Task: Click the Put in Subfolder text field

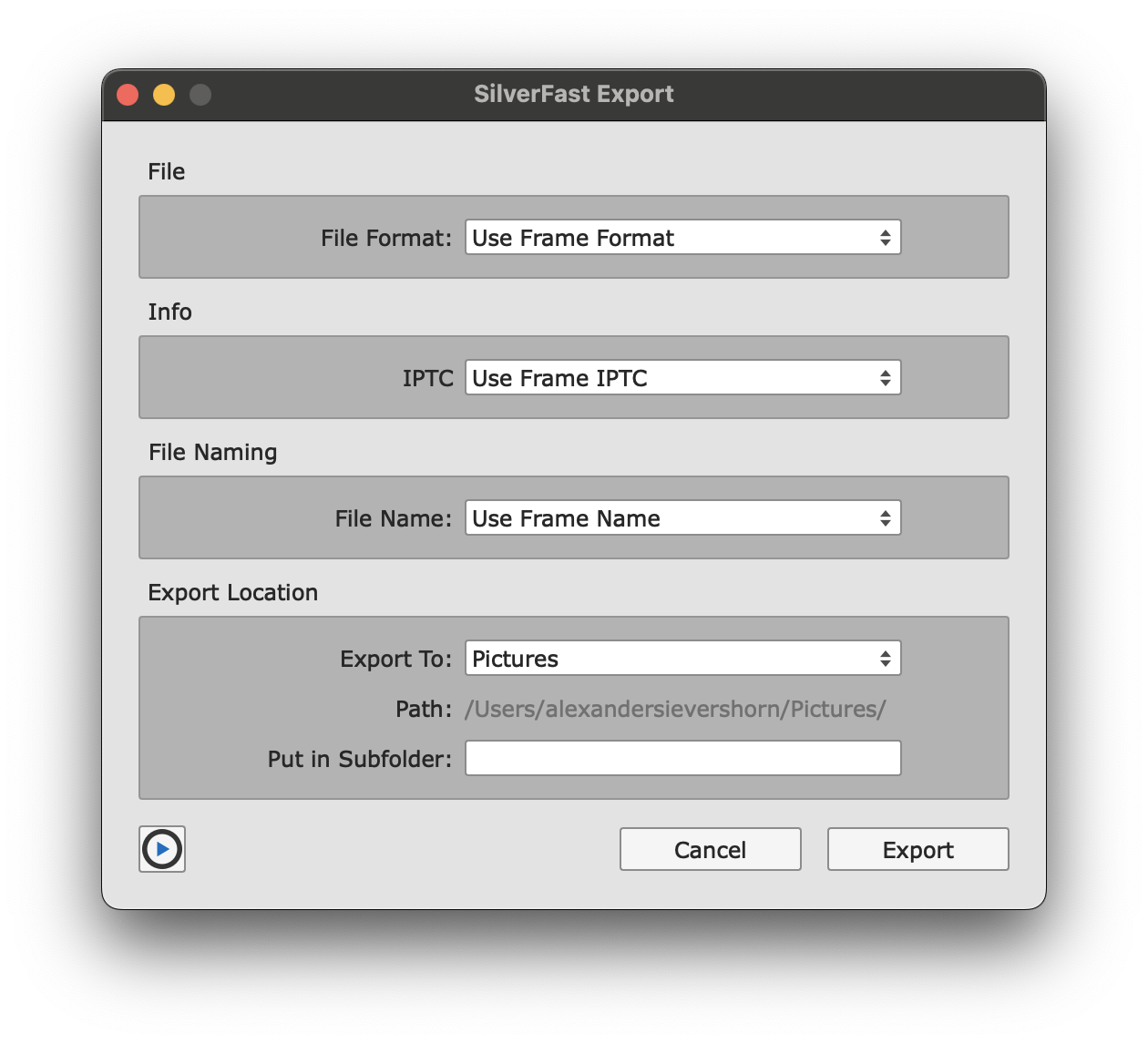Action: (x=683, y=758)
